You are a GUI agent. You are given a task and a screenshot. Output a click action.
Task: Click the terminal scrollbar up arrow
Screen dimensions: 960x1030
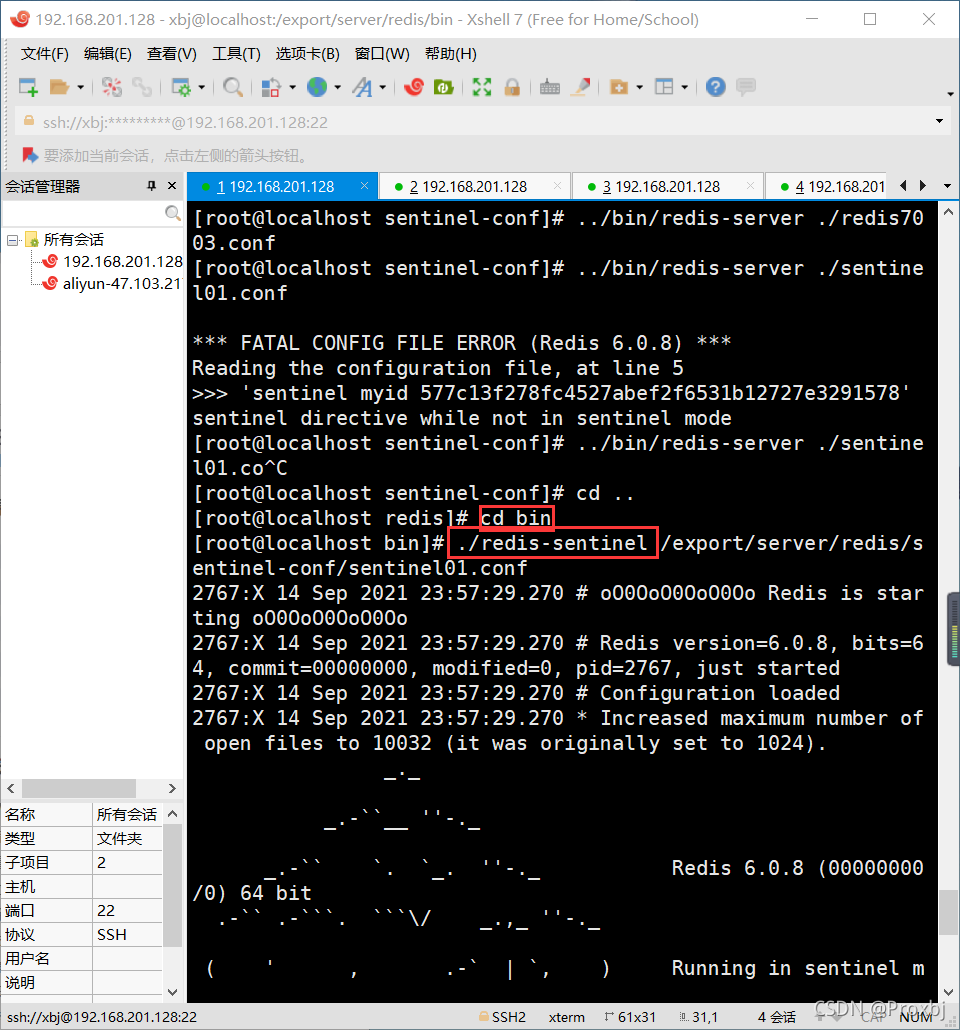coord(948,212)
